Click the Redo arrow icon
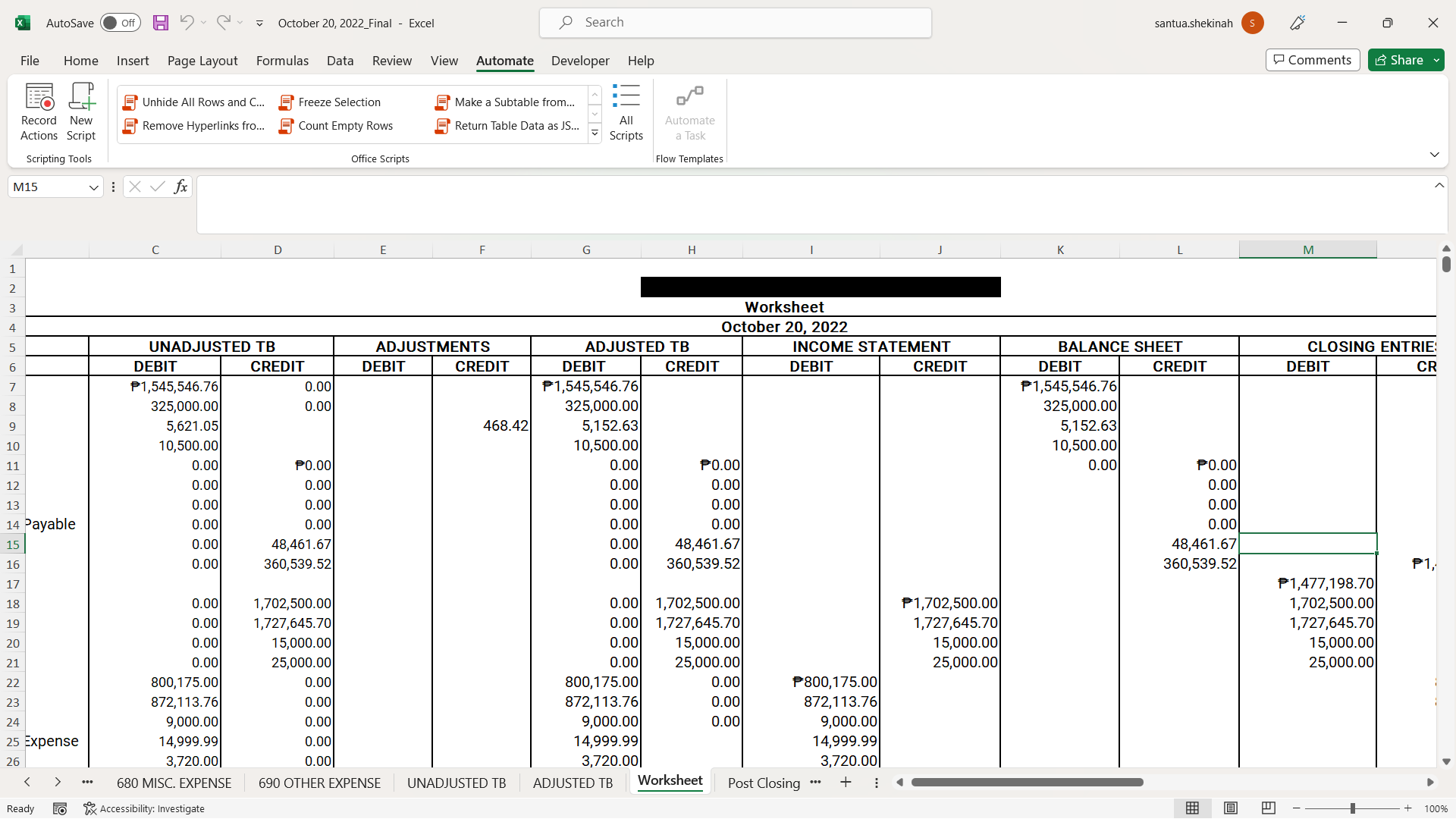 click(223, 23)
